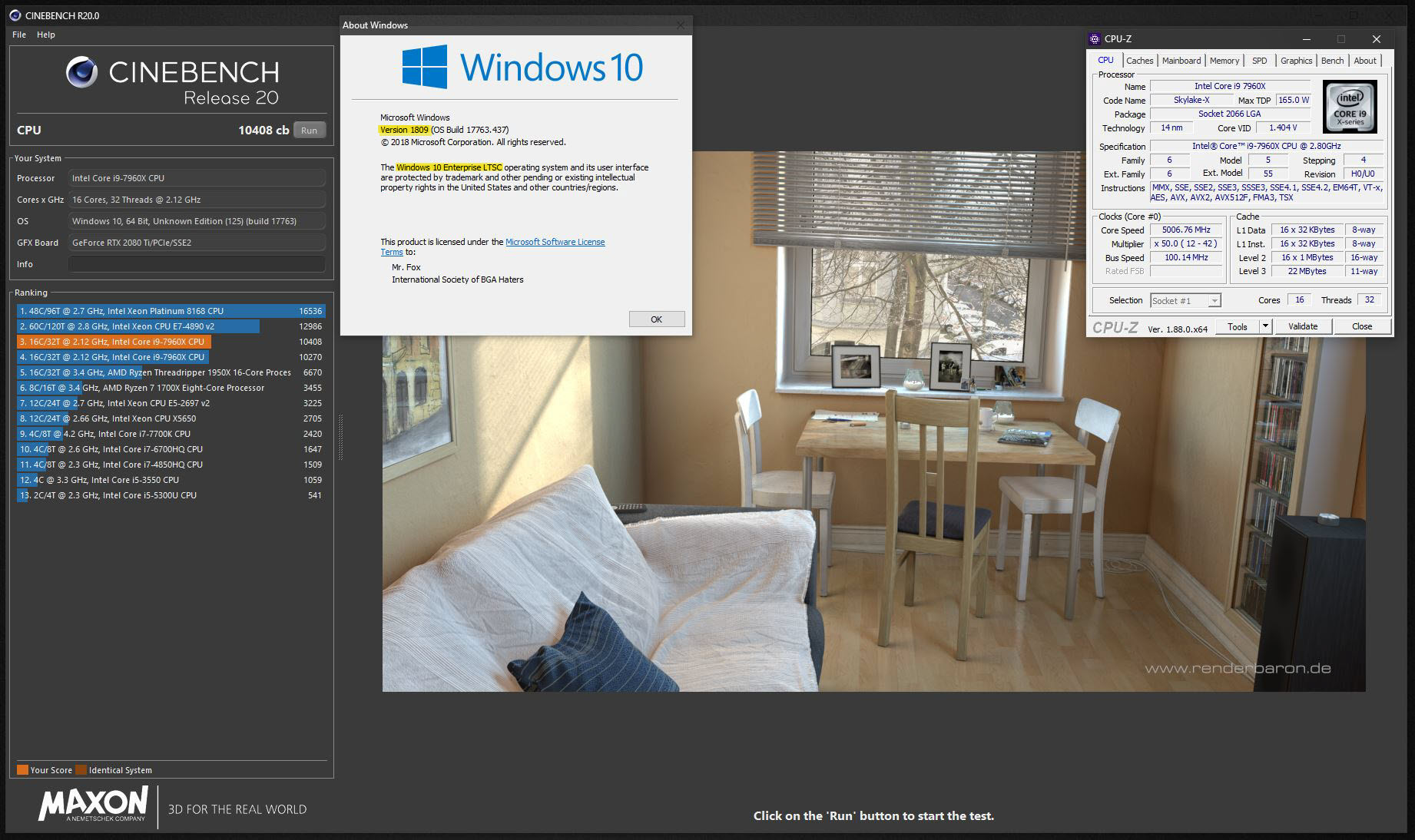Screen dimensions: 1415x840
Task: Switch to the Memory tab in CPU-Z
Action: pos(1224,61)
